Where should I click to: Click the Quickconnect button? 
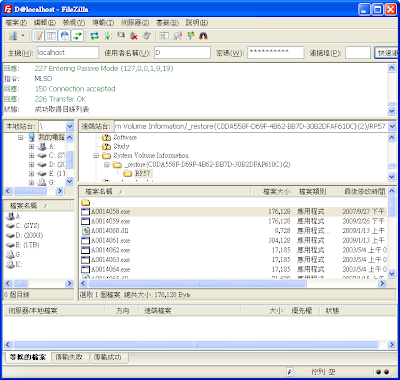pos(387,53)
